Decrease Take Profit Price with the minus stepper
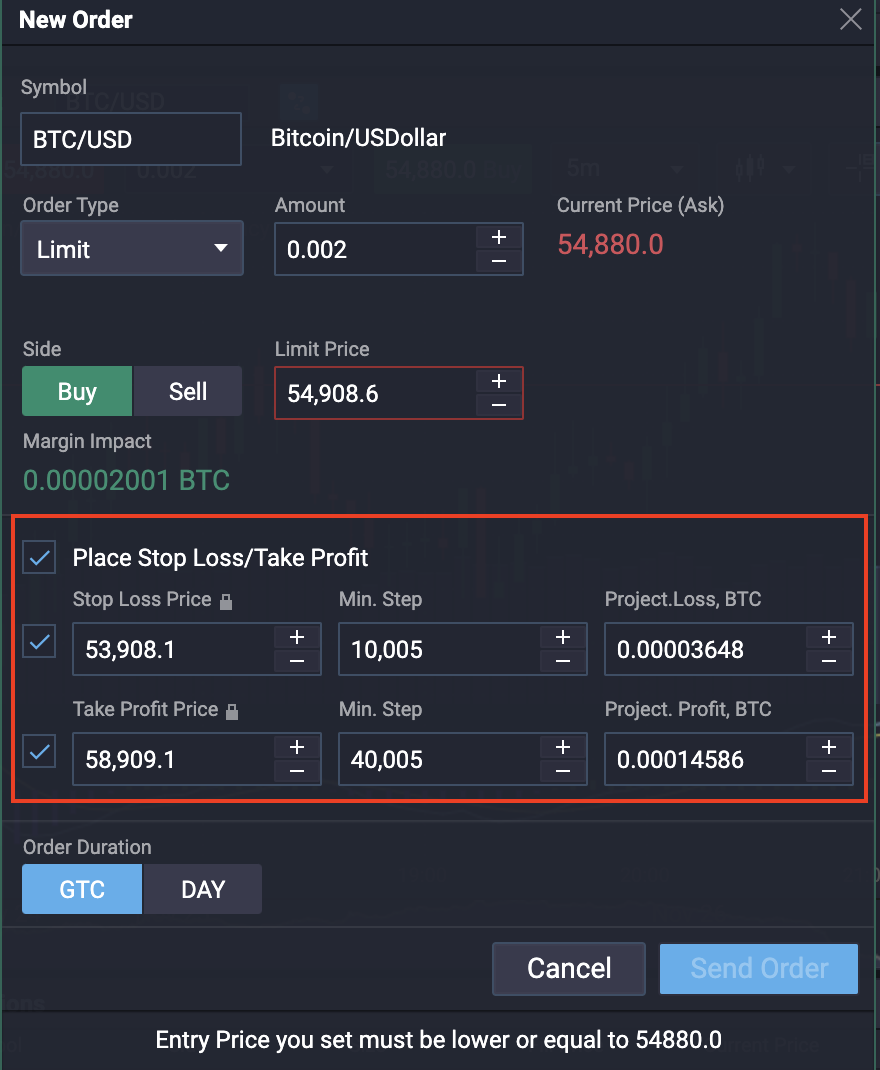880x1070 pixels. (x=296, y=771)
